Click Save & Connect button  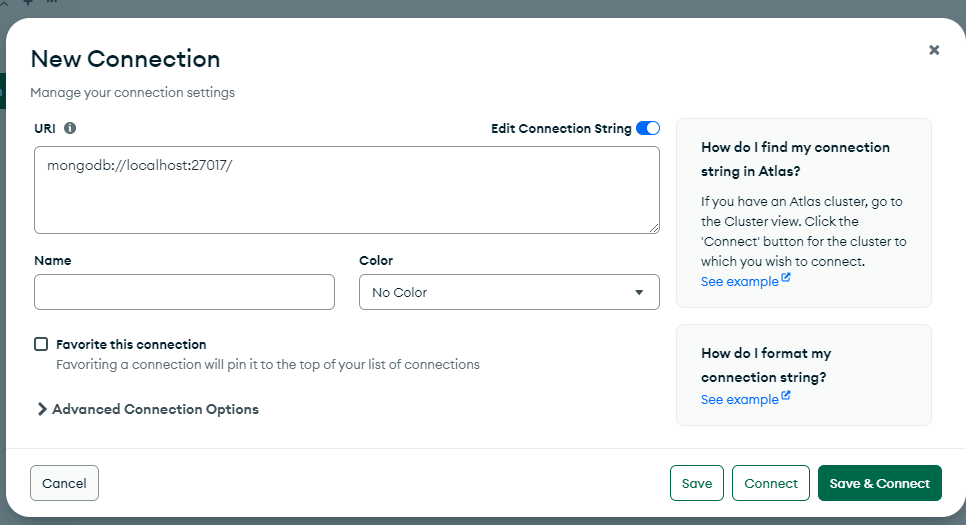(x=880, y=483)
